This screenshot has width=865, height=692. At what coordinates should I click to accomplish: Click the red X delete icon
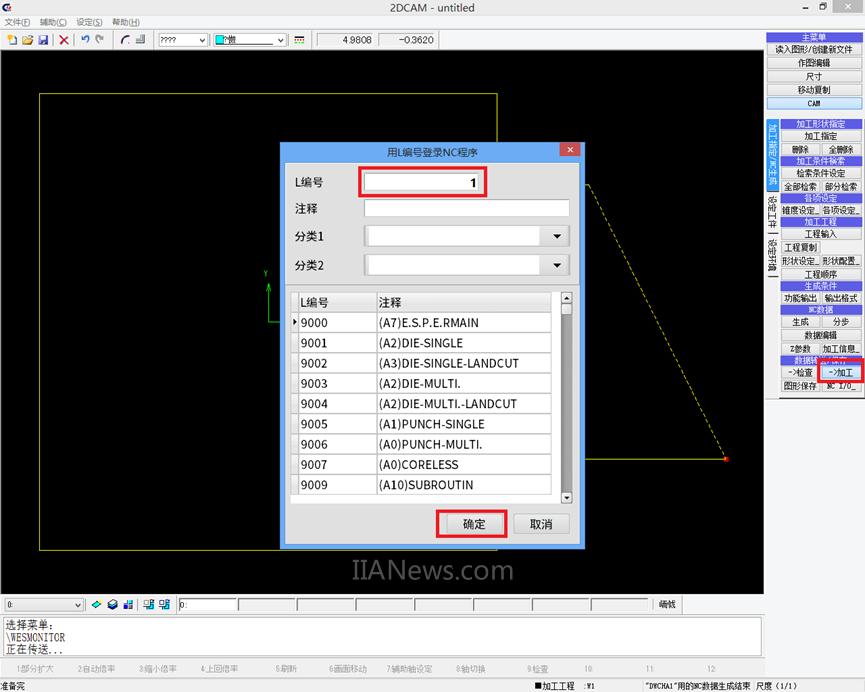(x=64, y=40)
